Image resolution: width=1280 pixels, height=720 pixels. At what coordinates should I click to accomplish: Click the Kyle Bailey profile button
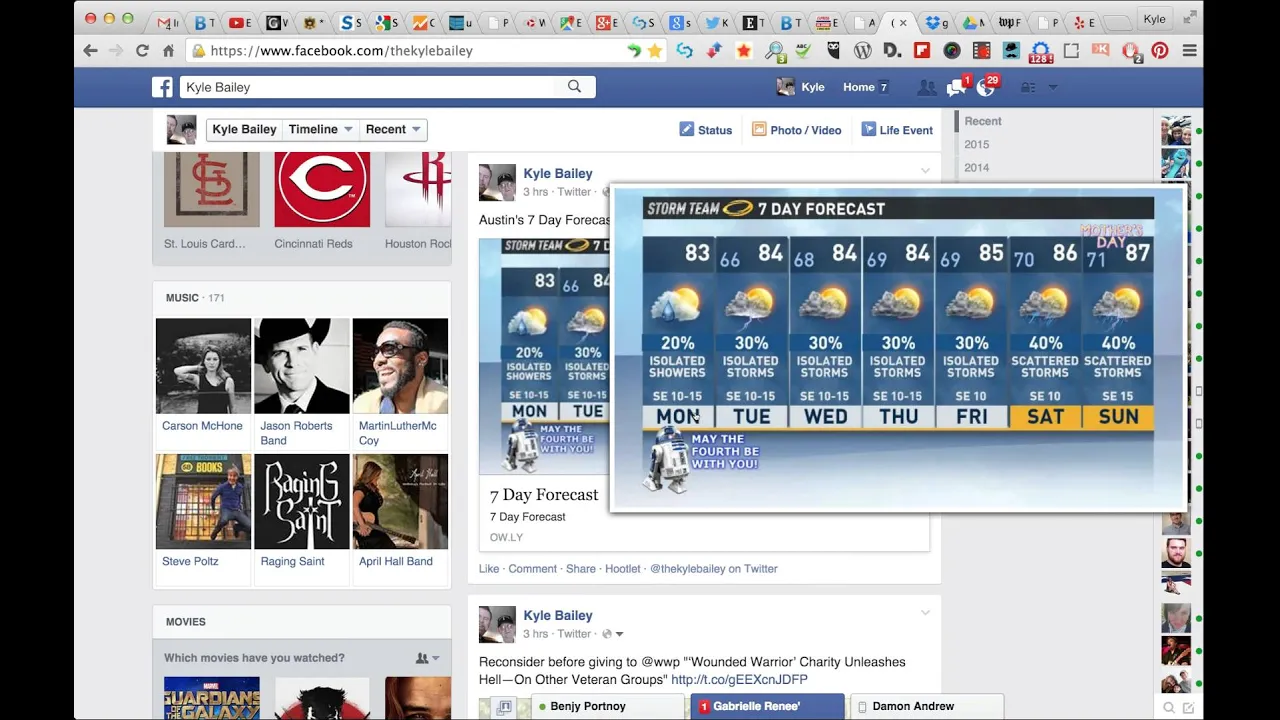click(x=244, y=129)
